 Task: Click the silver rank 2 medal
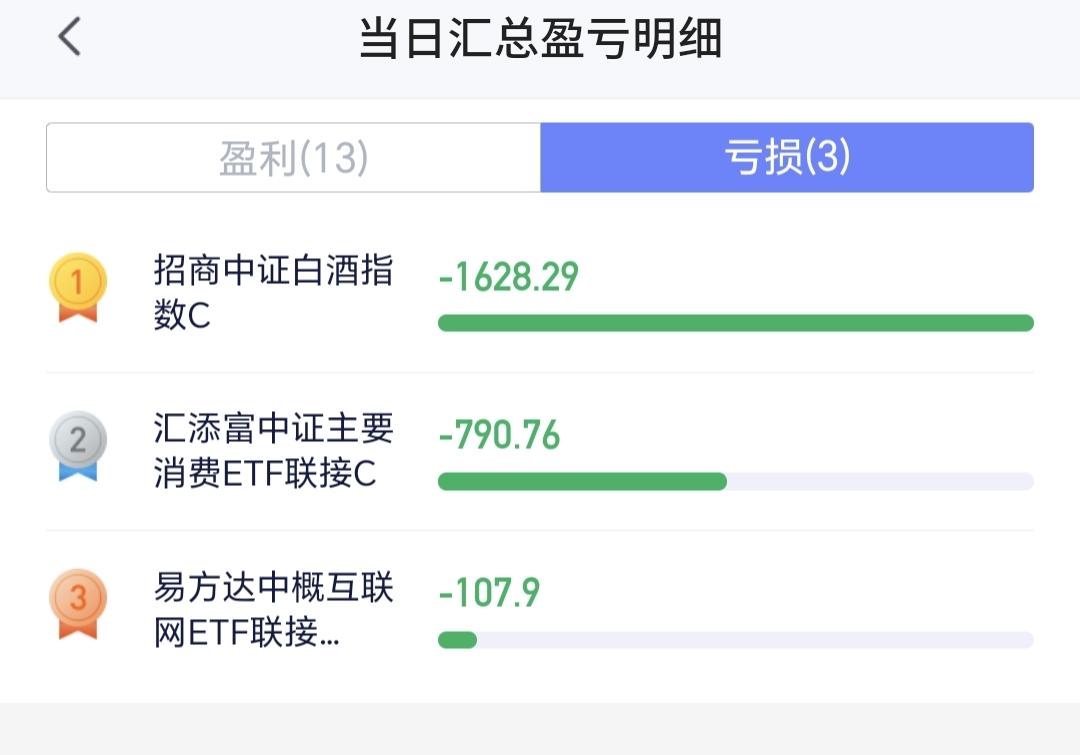78,446
